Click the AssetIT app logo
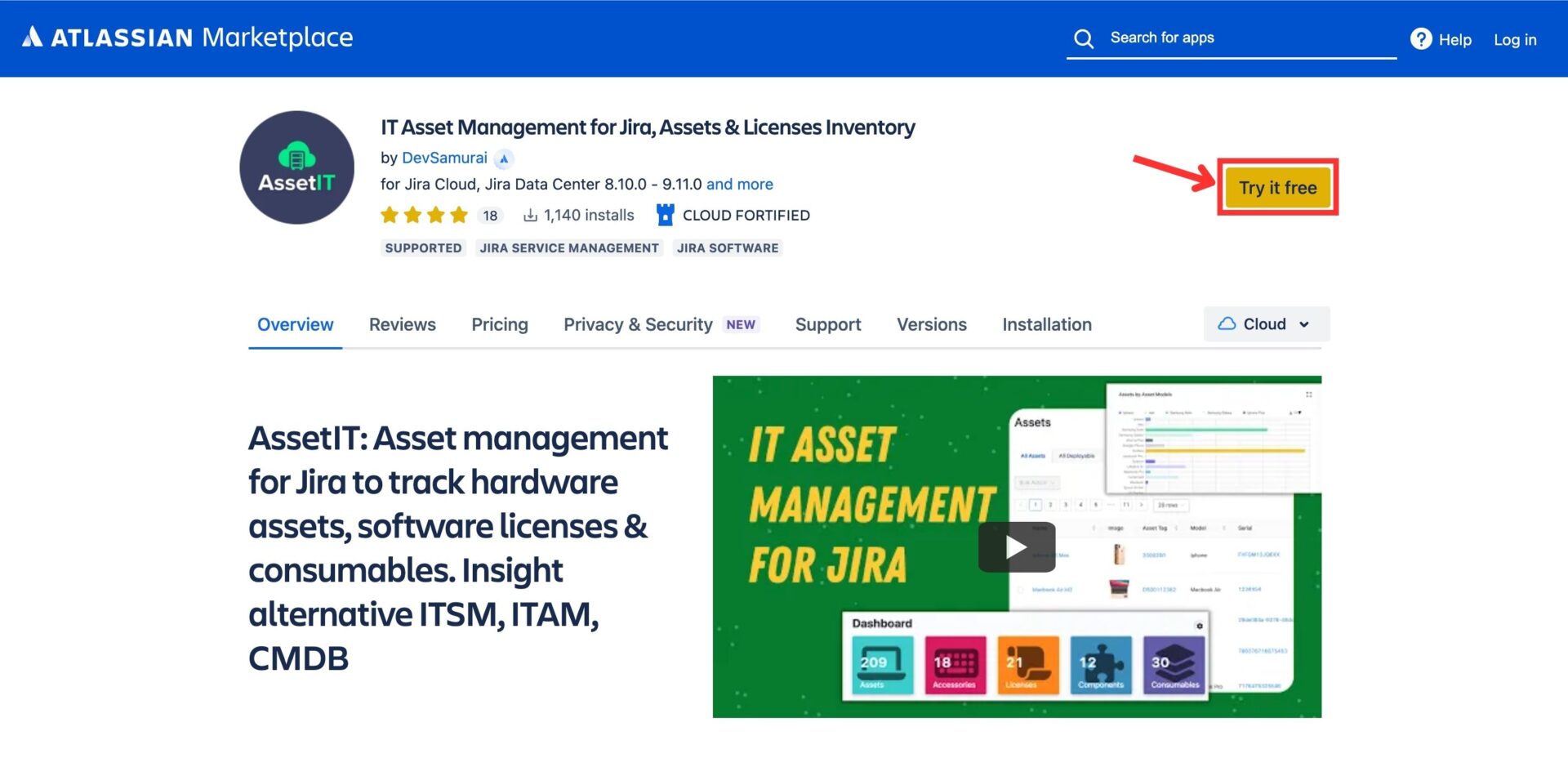1568x767 pixels. [x=296, y=167]
